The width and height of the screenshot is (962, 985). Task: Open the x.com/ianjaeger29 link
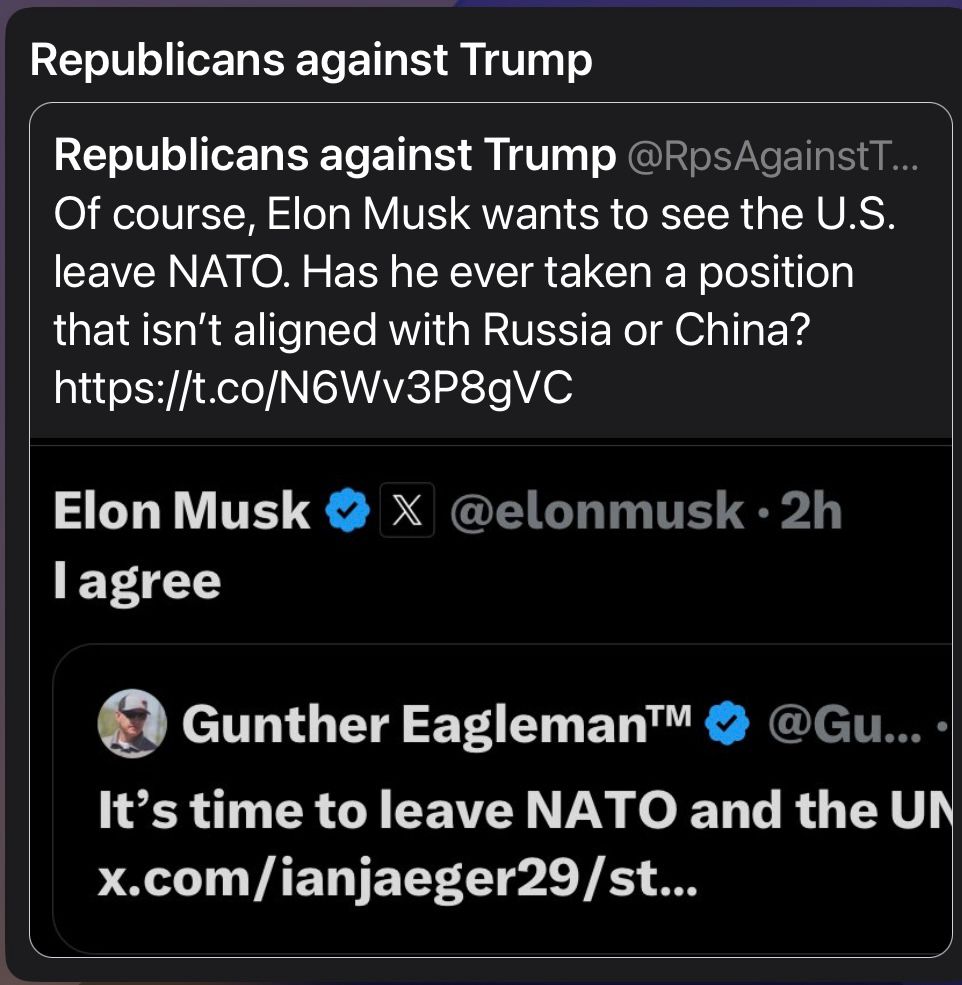(x=397, y=878)
